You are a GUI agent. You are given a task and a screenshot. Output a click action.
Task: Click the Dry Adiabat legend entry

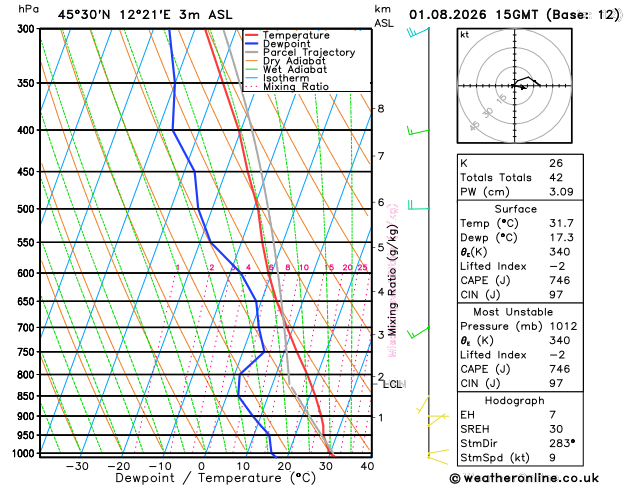(x=285, y=61)
